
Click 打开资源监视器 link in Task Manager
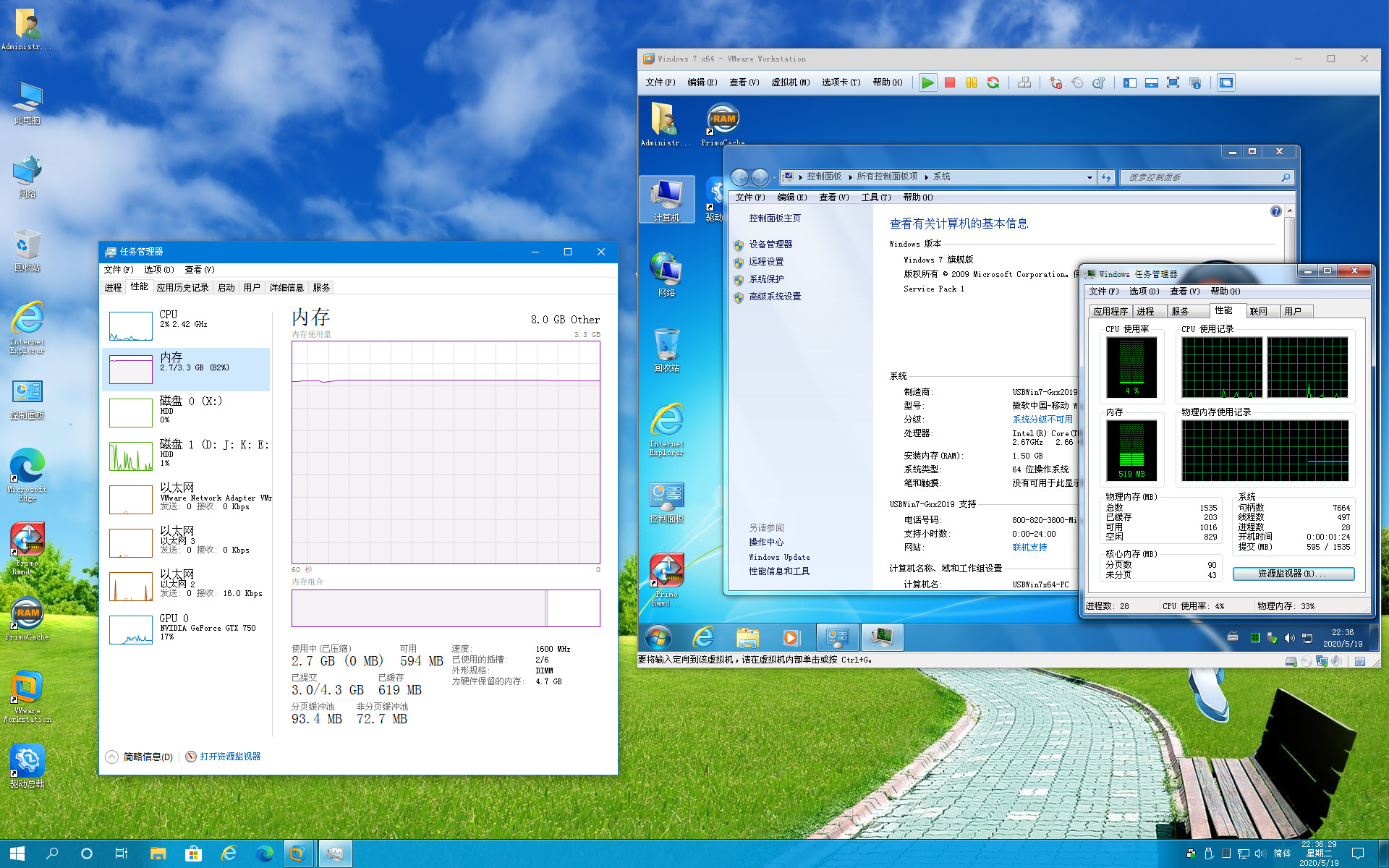pyautogui.click(x=230, y=757)
